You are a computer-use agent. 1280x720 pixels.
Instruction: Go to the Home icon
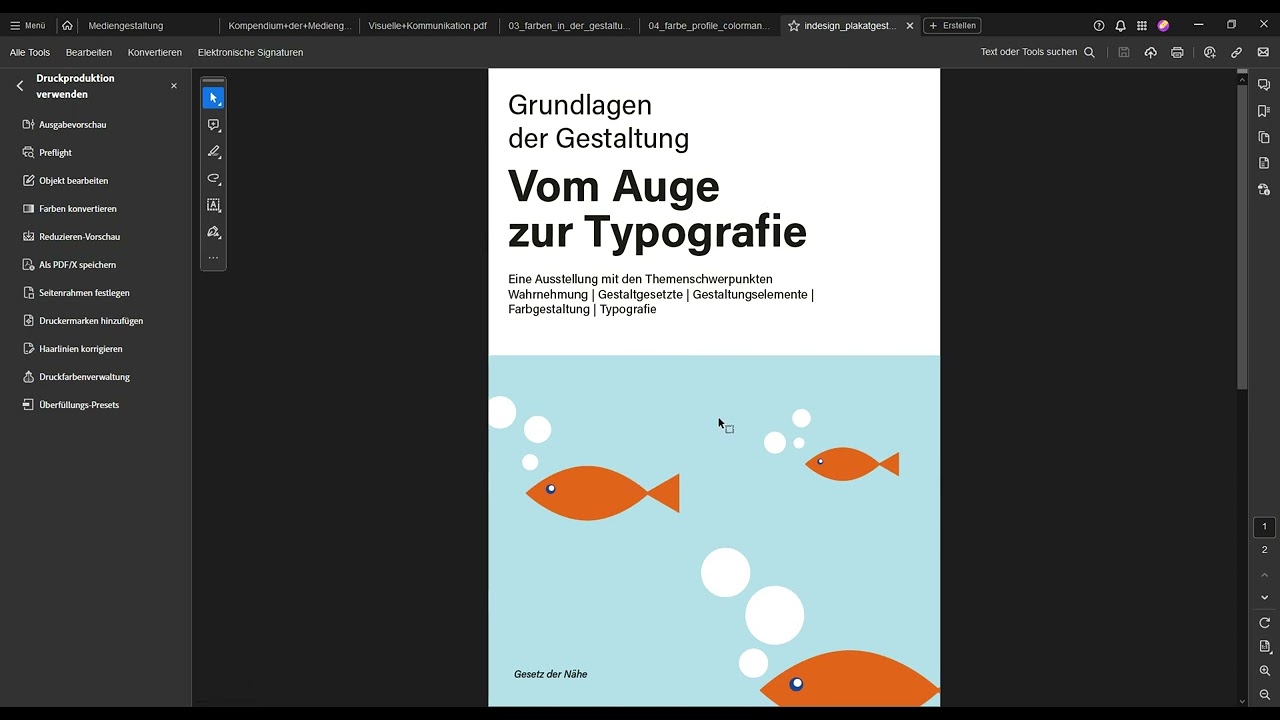[67, 26]
